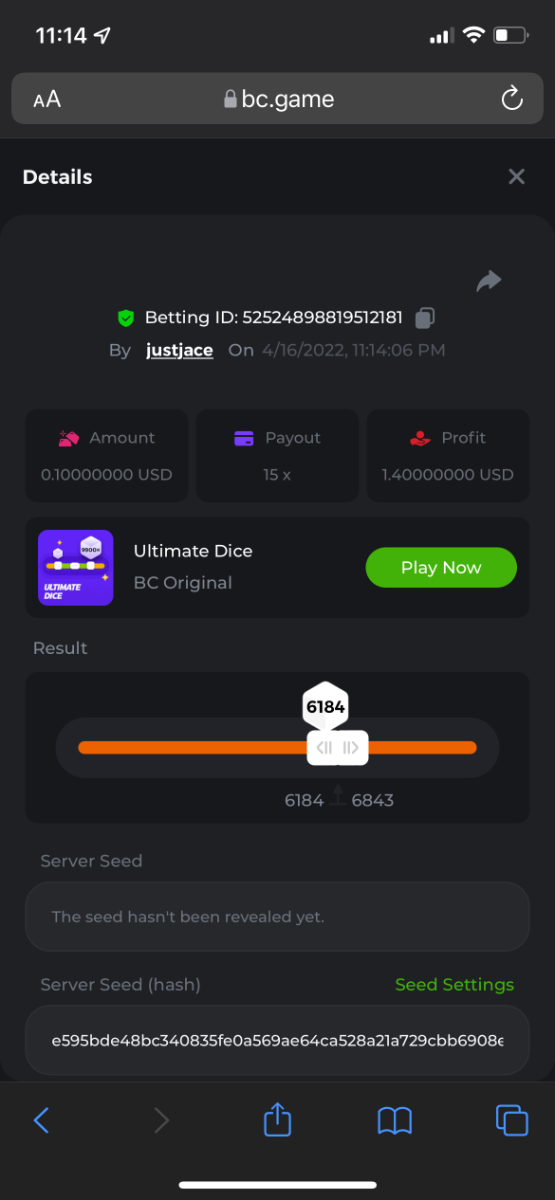Image resolution: width=555 pixels, height=1200 pixels.
Task: Select the Server Seed unrevealed field
Action: tap(277, 916)
